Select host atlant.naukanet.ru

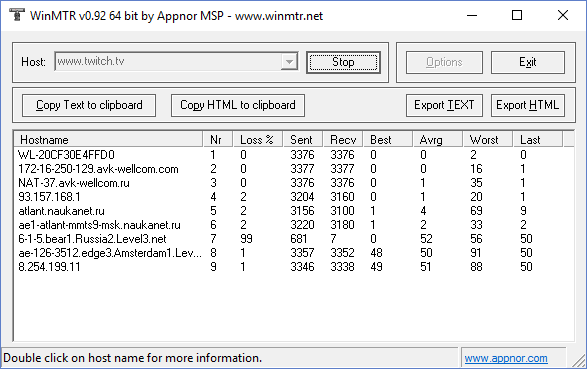pyautogui.click(x=61, y=211)
